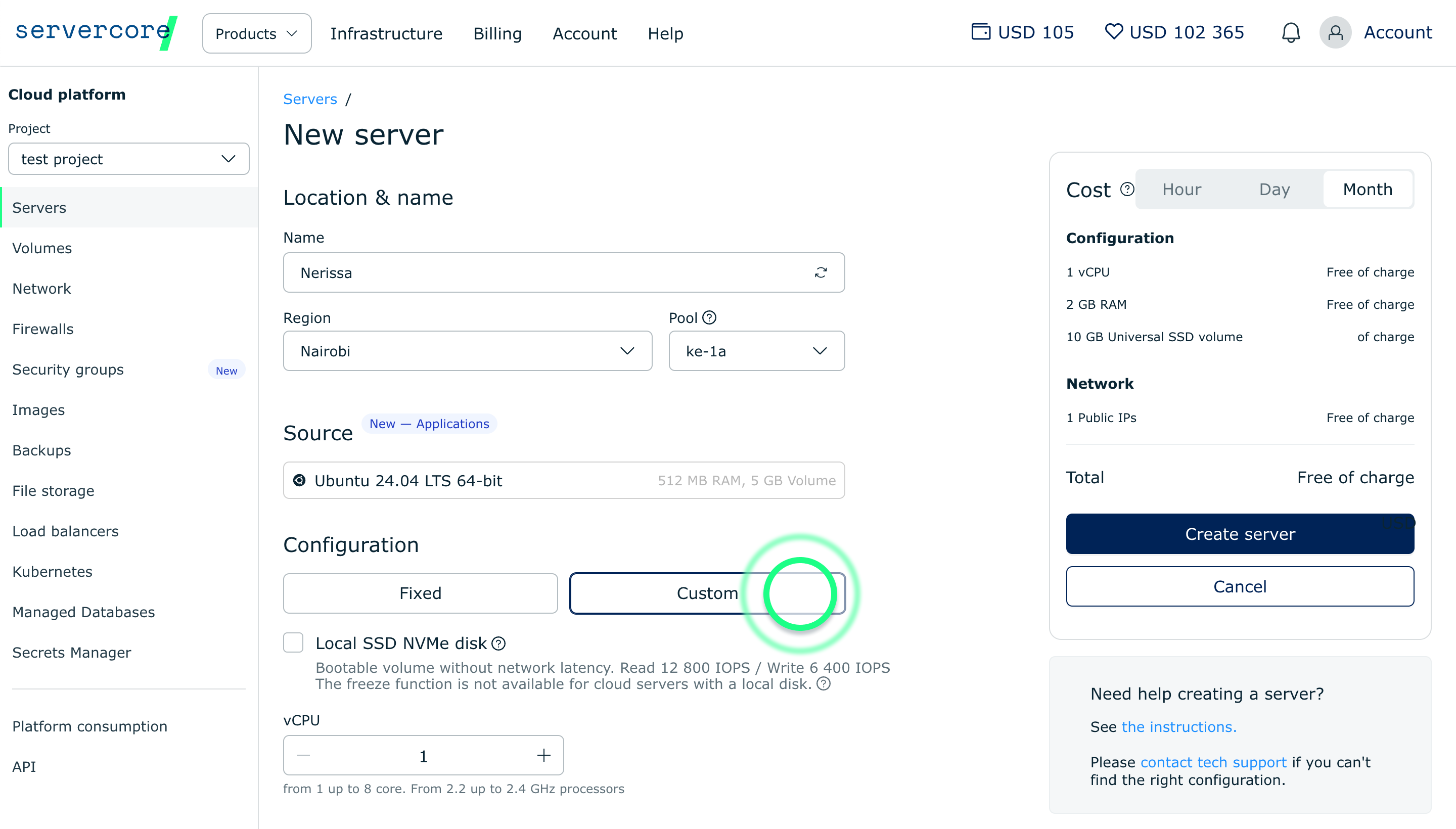Click the notification bell icon
This screenshot has width=1456, height=829.
coord(1290,32)
